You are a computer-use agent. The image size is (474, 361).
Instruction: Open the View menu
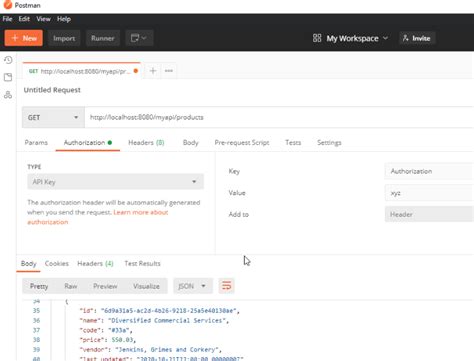click(44, 19)
